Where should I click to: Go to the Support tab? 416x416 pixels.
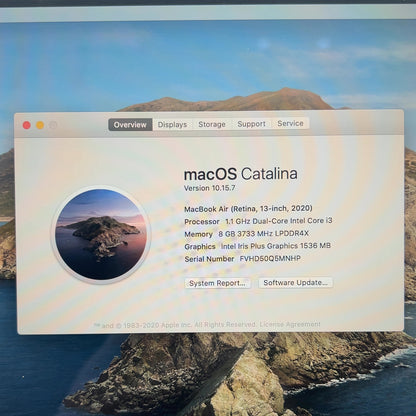[251, 124]
